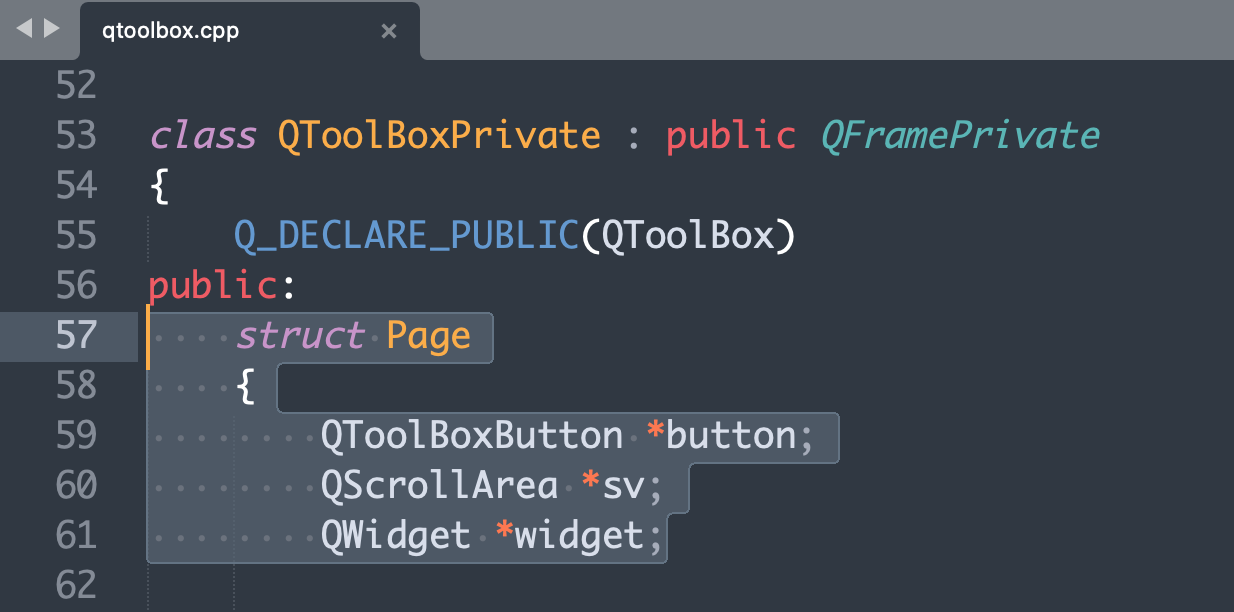
Task: Select the qtoolbox.cpp tab
Action: coord(170,31)
